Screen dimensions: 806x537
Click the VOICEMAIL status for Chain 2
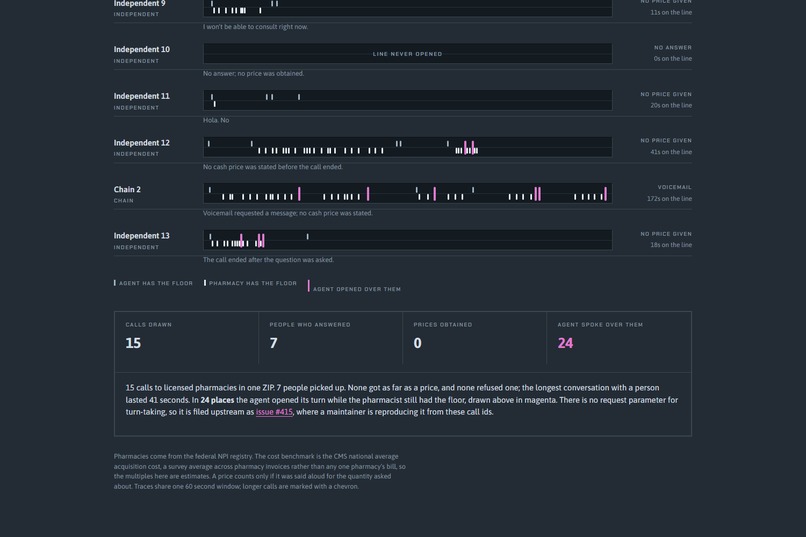[x=674, y=187]
